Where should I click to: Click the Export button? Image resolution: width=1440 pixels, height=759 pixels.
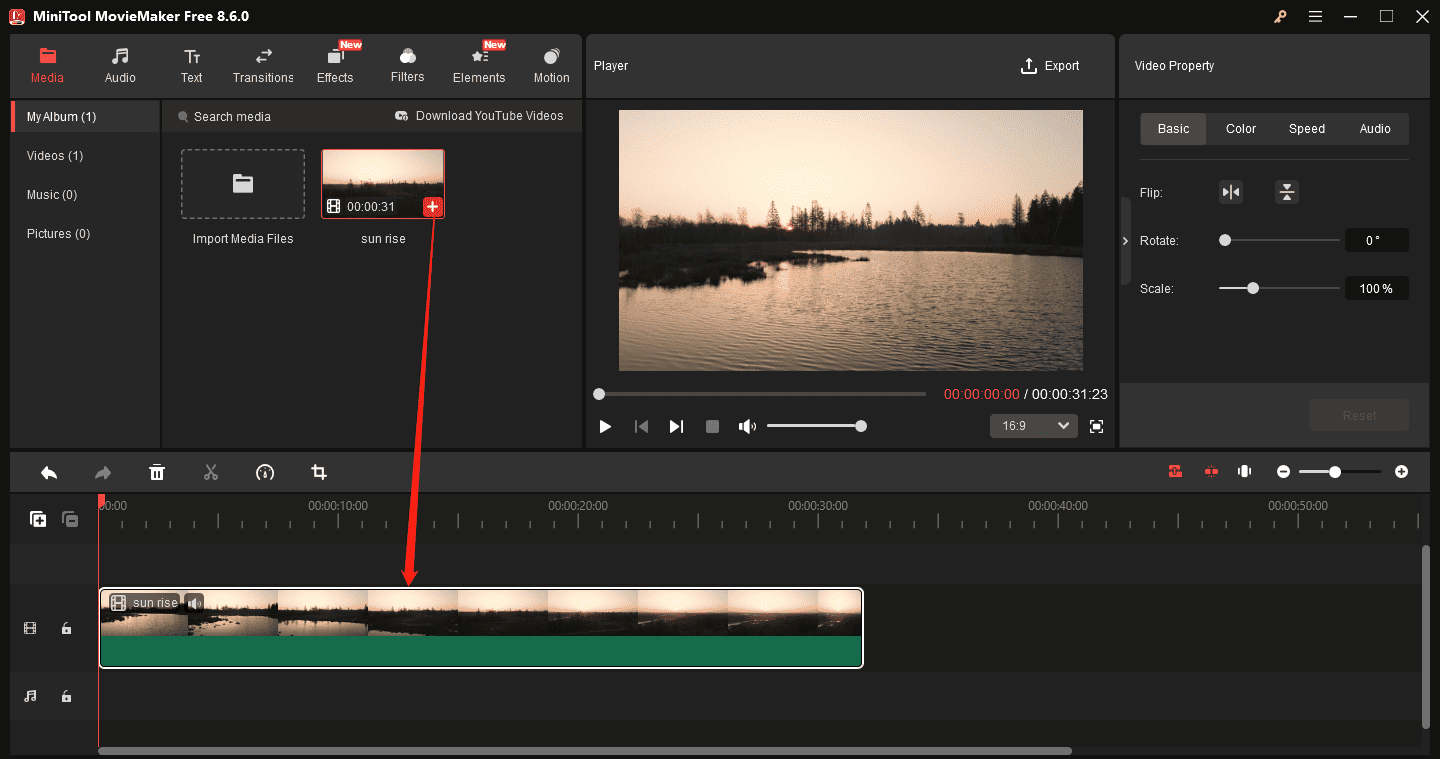click(x=1050, y=66)
